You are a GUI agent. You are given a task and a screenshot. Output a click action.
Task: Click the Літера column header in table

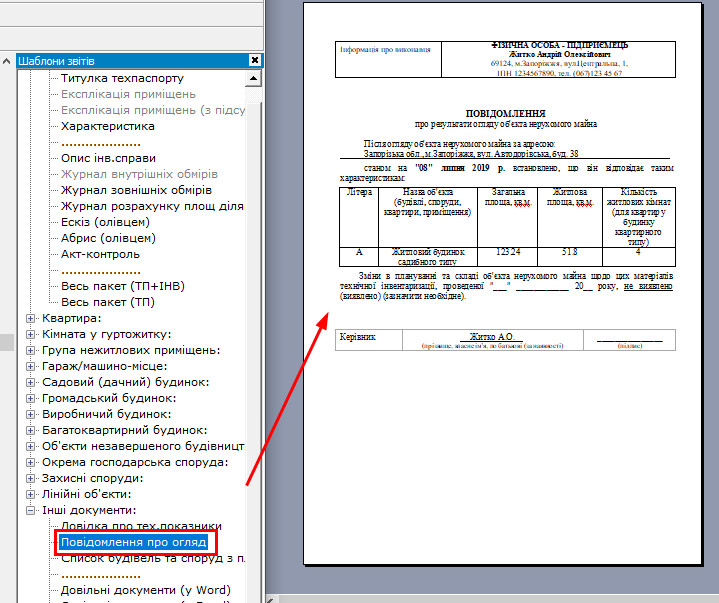(x=359, y=192)
